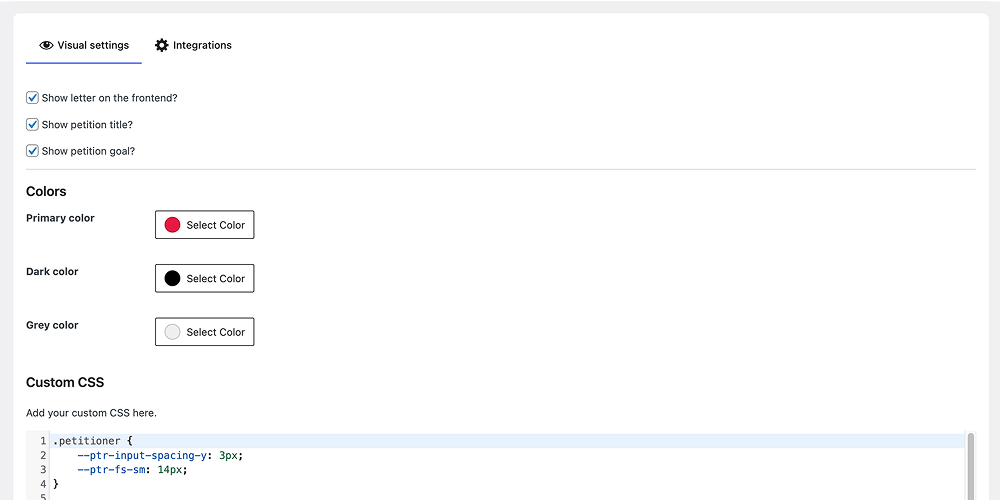Viewport: 1000px width, 500px height.
Task: Click the eye icon on Visual settings
Action: point(46,45)
